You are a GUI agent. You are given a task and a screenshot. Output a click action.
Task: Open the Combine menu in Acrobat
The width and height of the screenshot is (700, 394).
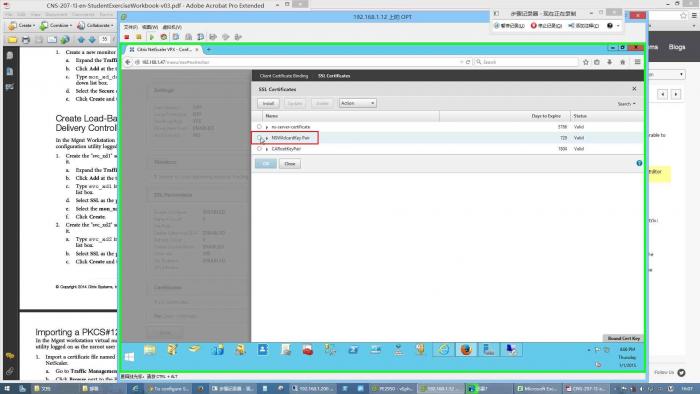55,25
